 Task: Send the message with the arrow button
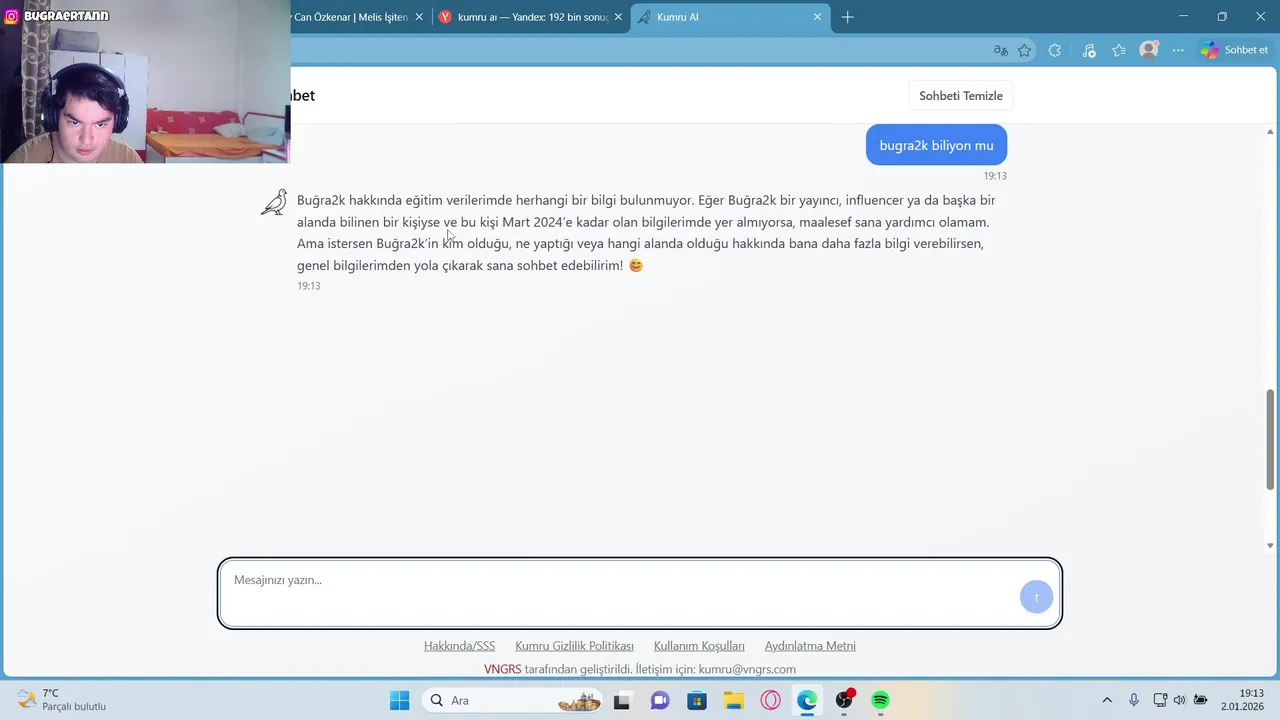coord(1036,597)
